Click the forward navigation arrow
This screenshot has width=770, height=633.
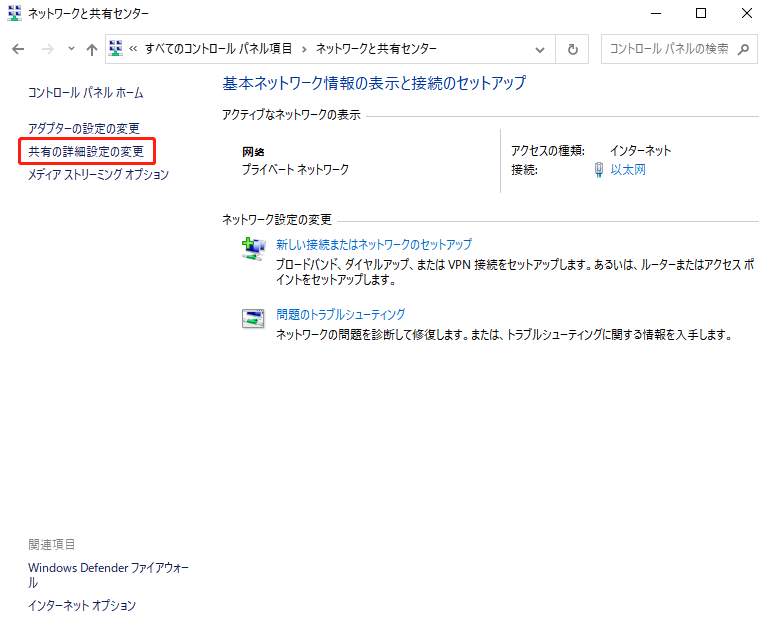[48, 49]
